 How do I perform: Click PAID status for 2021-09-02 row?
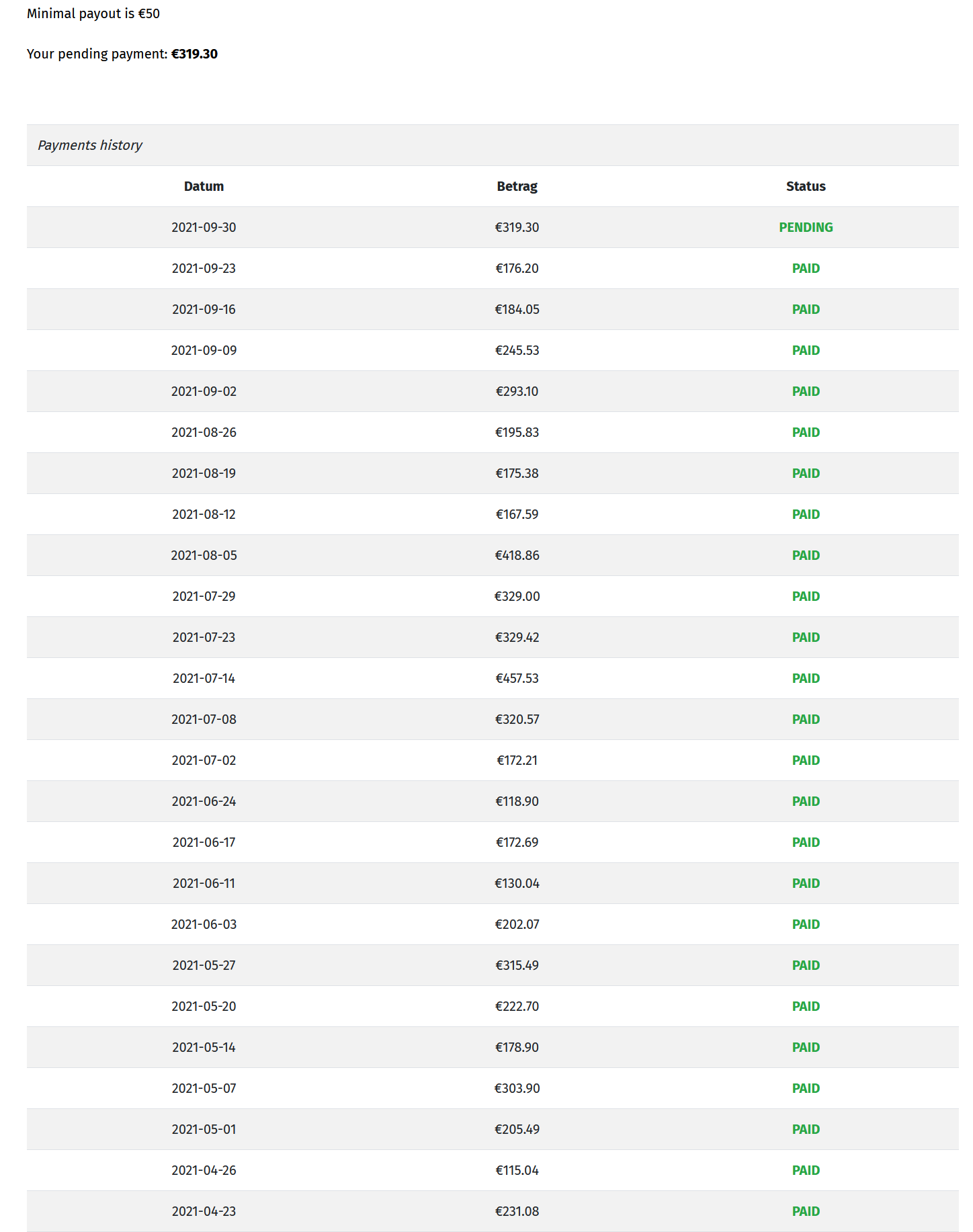[x=805, y=391]
